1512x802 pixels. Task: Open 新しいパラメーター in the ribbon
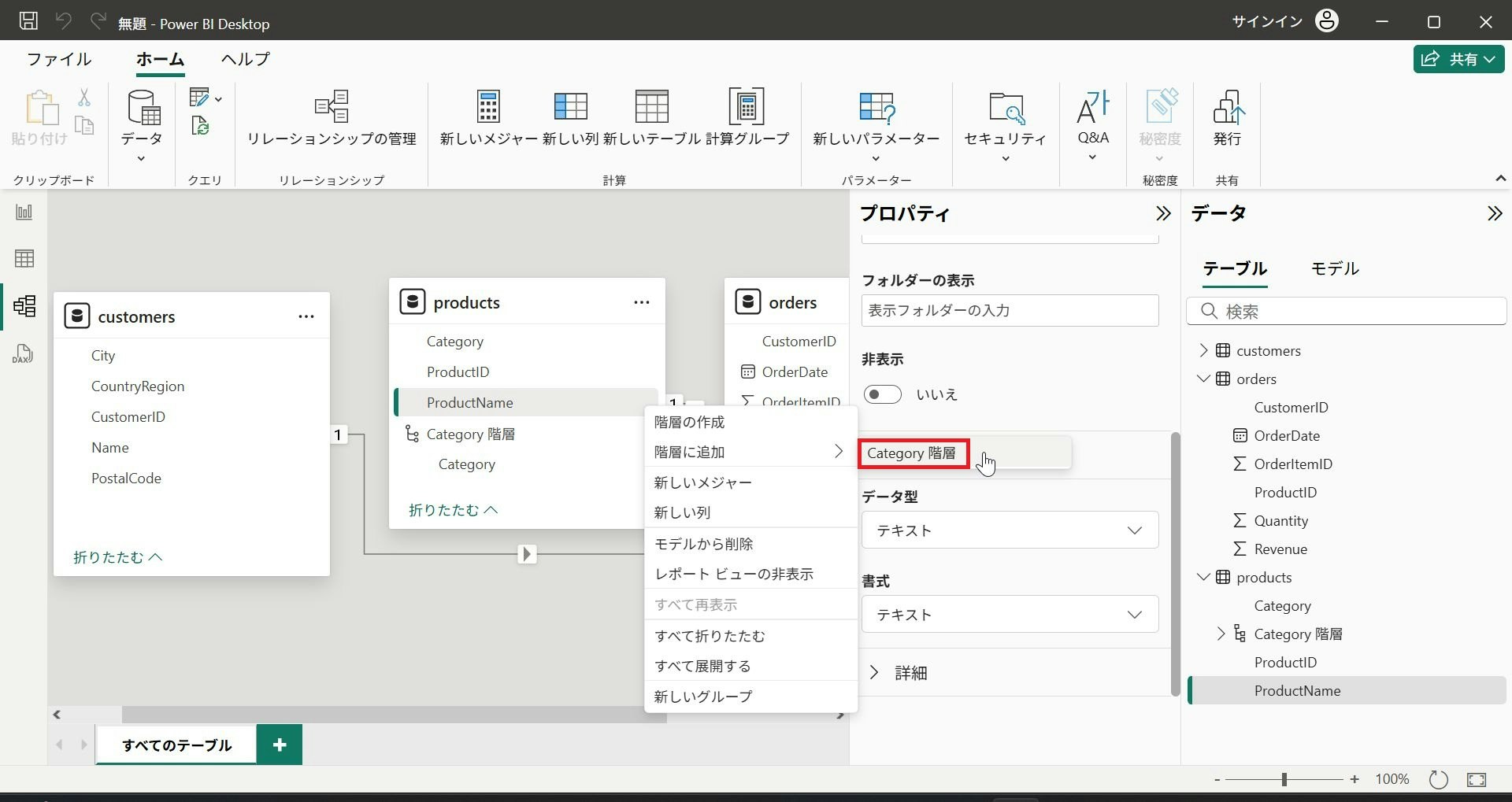876,126
